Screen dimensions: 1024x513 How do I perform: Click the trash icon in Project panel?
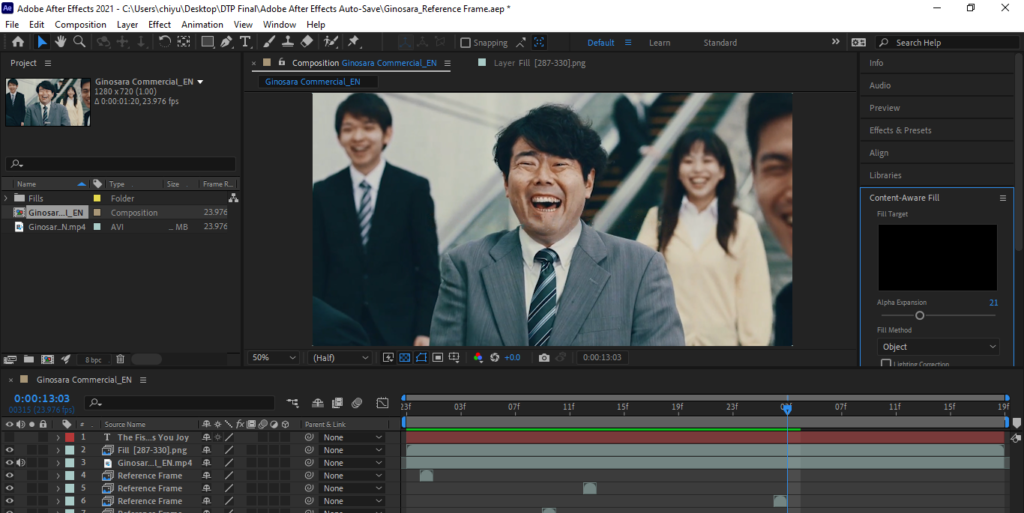(x=120, y=359)
